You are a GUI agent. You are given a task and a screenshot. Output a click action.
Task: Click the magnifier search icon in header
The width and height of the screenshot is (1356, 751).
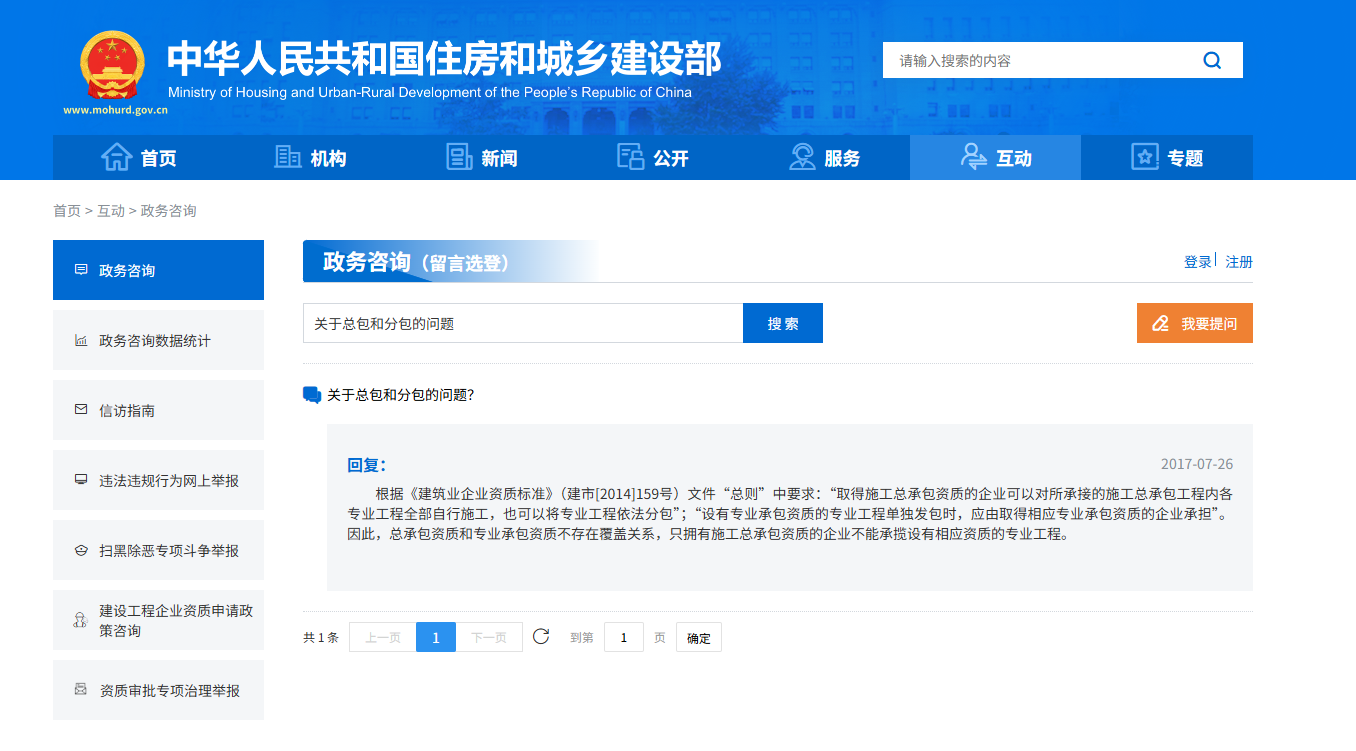coord(1212,61)
